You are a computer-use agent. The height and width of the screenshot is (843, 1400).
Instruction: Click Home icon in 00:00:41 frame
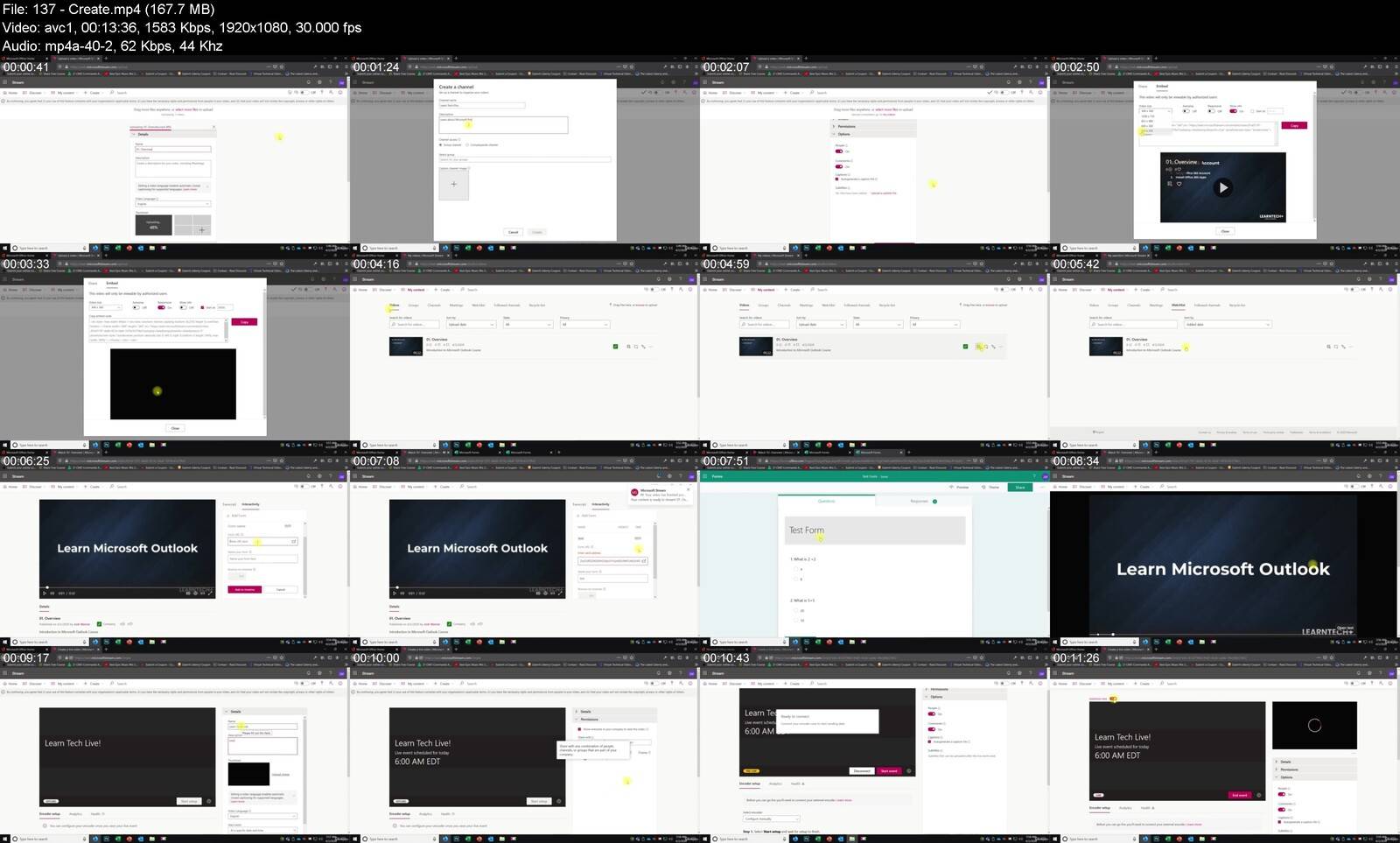[x=5, y=93]
